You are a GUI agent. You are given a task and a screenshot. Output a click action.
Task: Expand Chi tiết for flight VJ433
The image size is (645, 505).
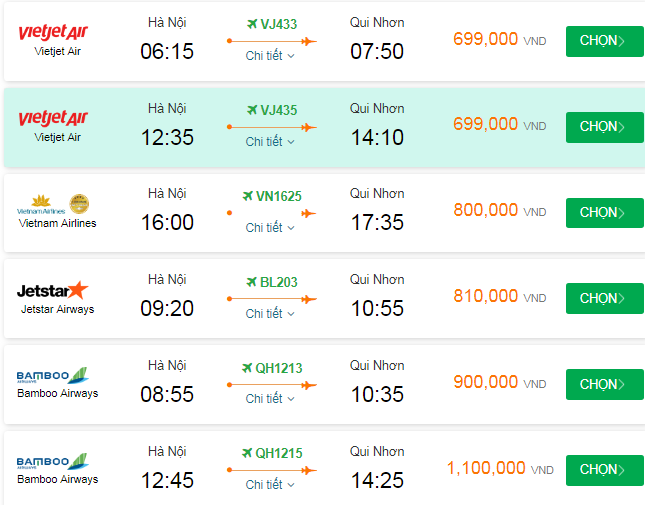point(270,56)
